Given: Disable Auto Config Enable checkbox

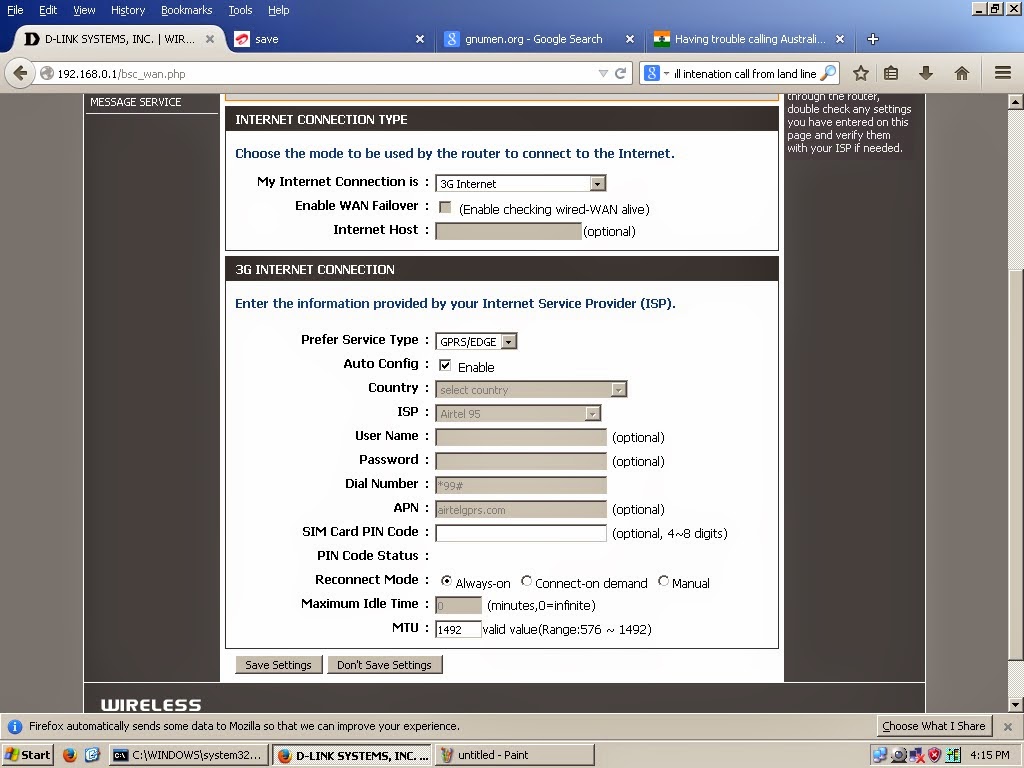Looking at the screenshot, I should point(444,365).
